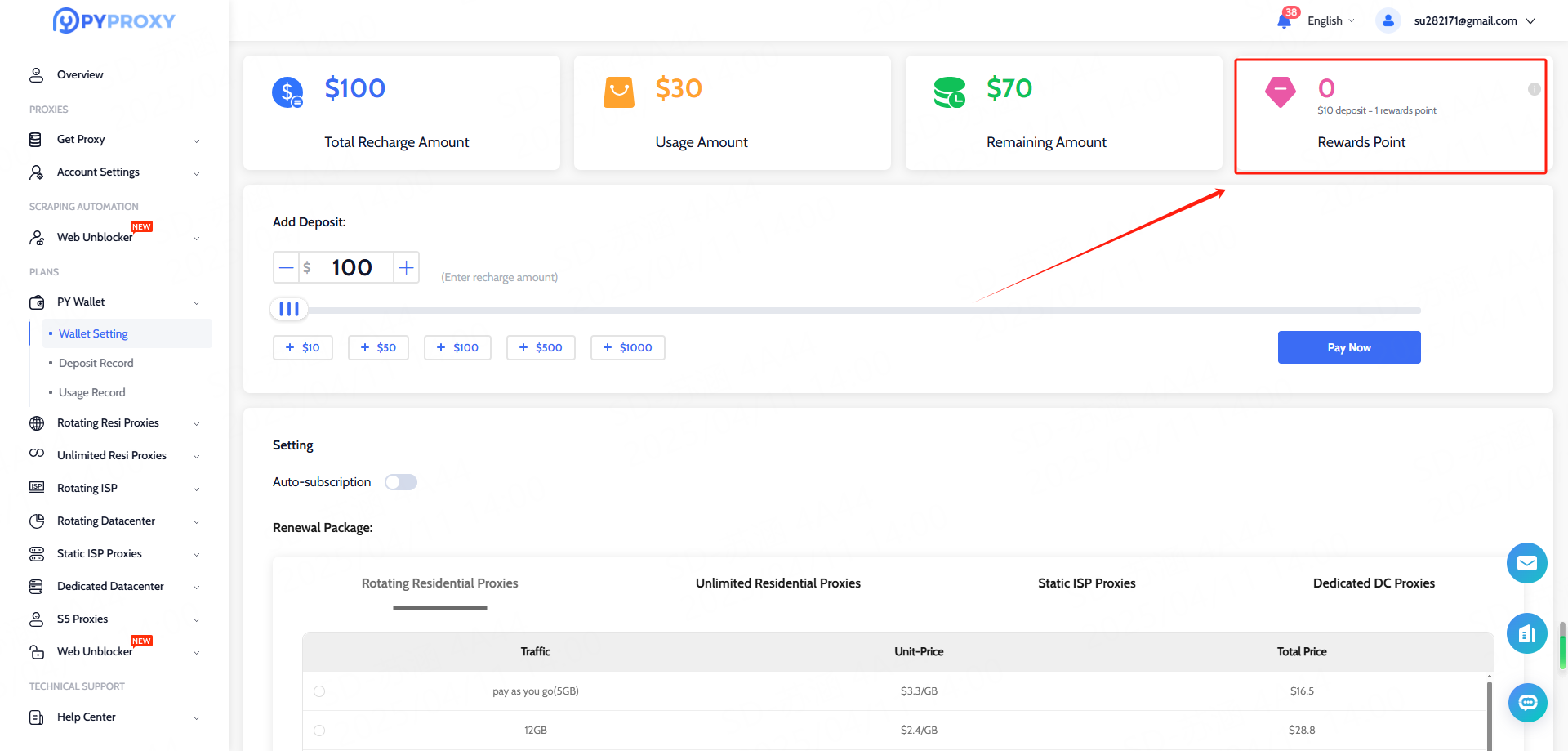Click the user avatar icon
The image size is (1568, 751).
(x=1388, y=20)
